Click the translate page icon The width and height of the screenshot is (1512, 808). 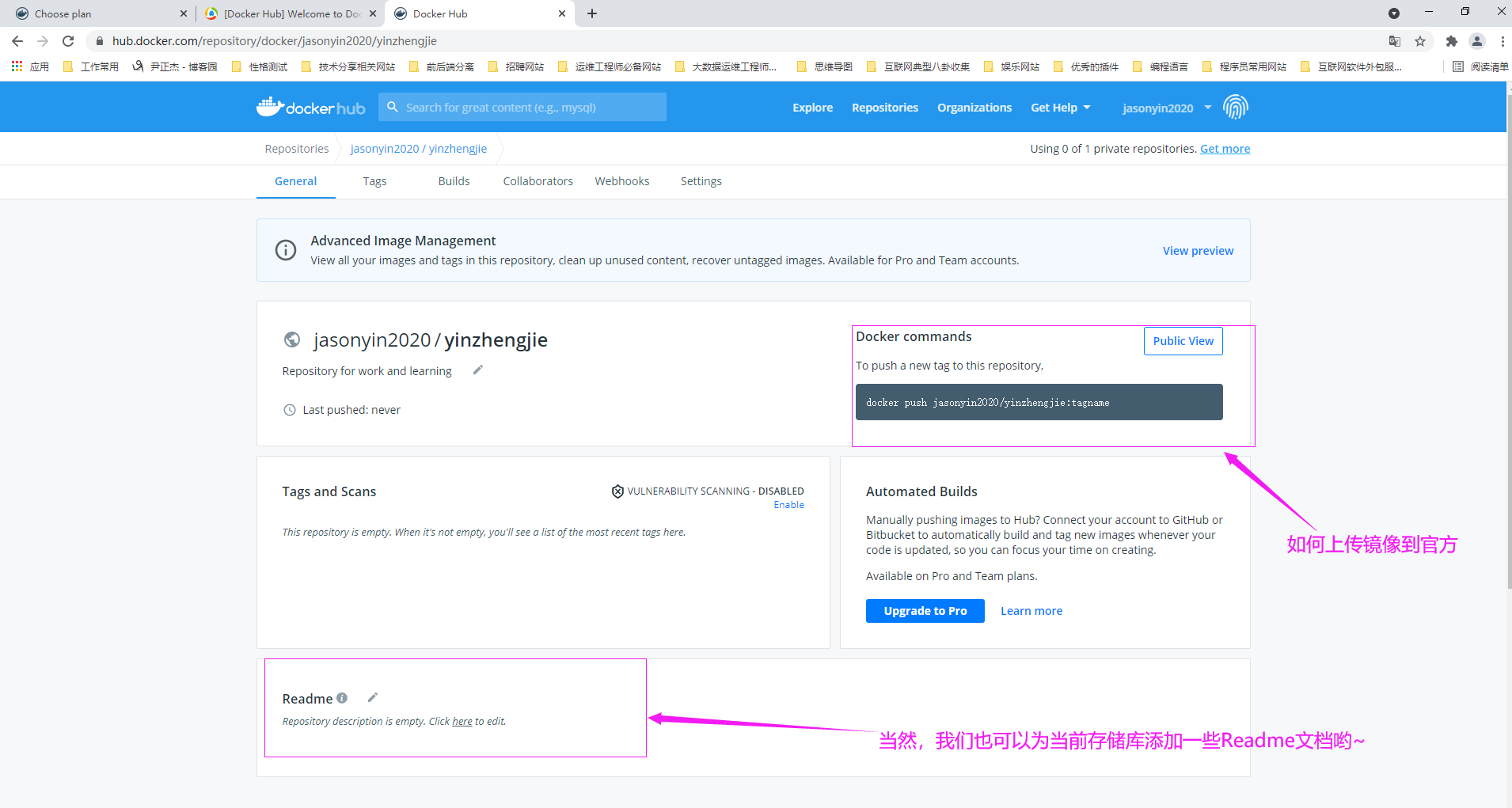(x=1394, y=41)
